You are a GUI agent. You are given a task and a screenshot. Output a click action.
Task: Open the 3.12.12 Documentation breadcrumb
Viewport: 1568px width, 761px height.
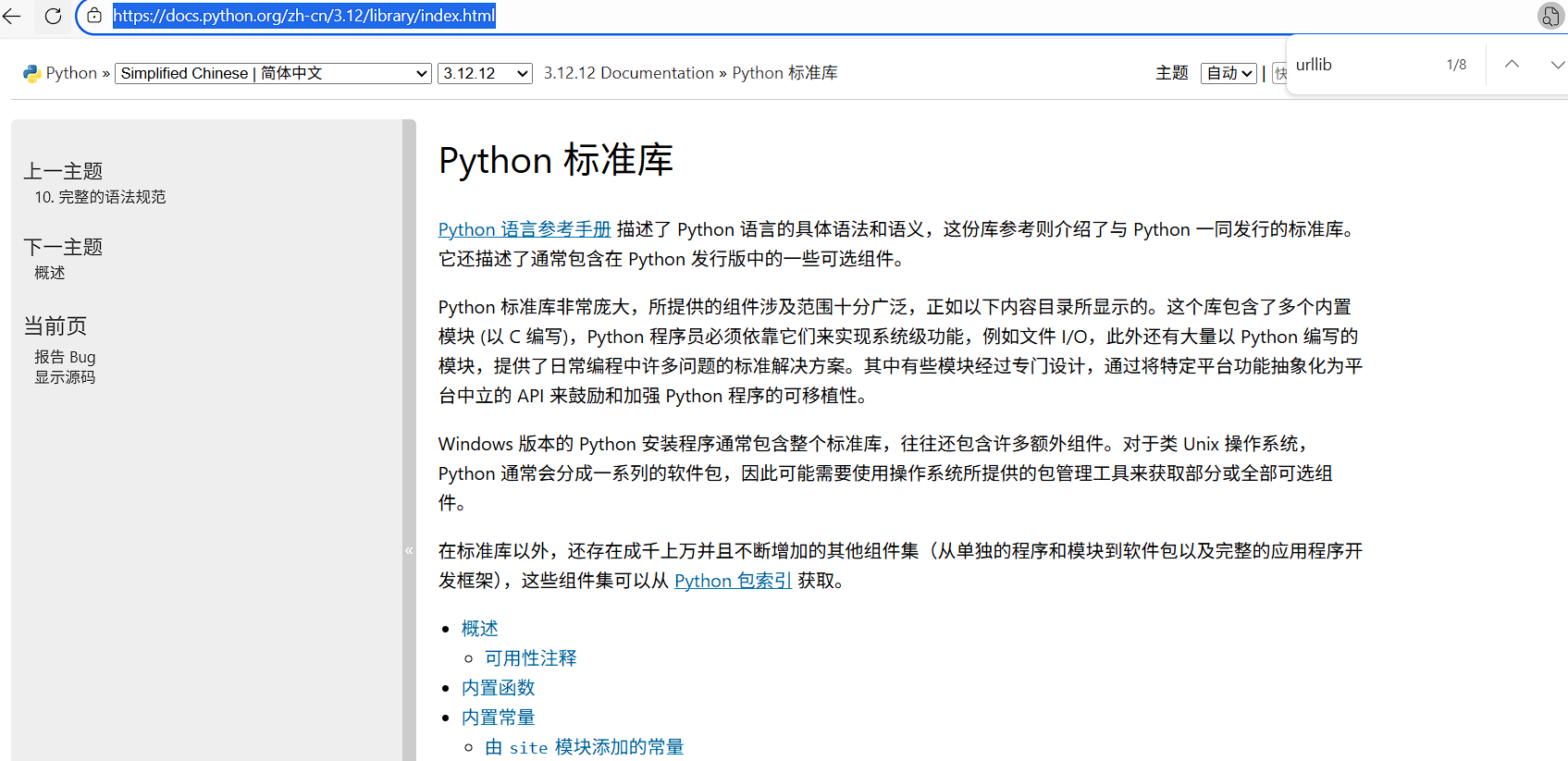point(629,73)
